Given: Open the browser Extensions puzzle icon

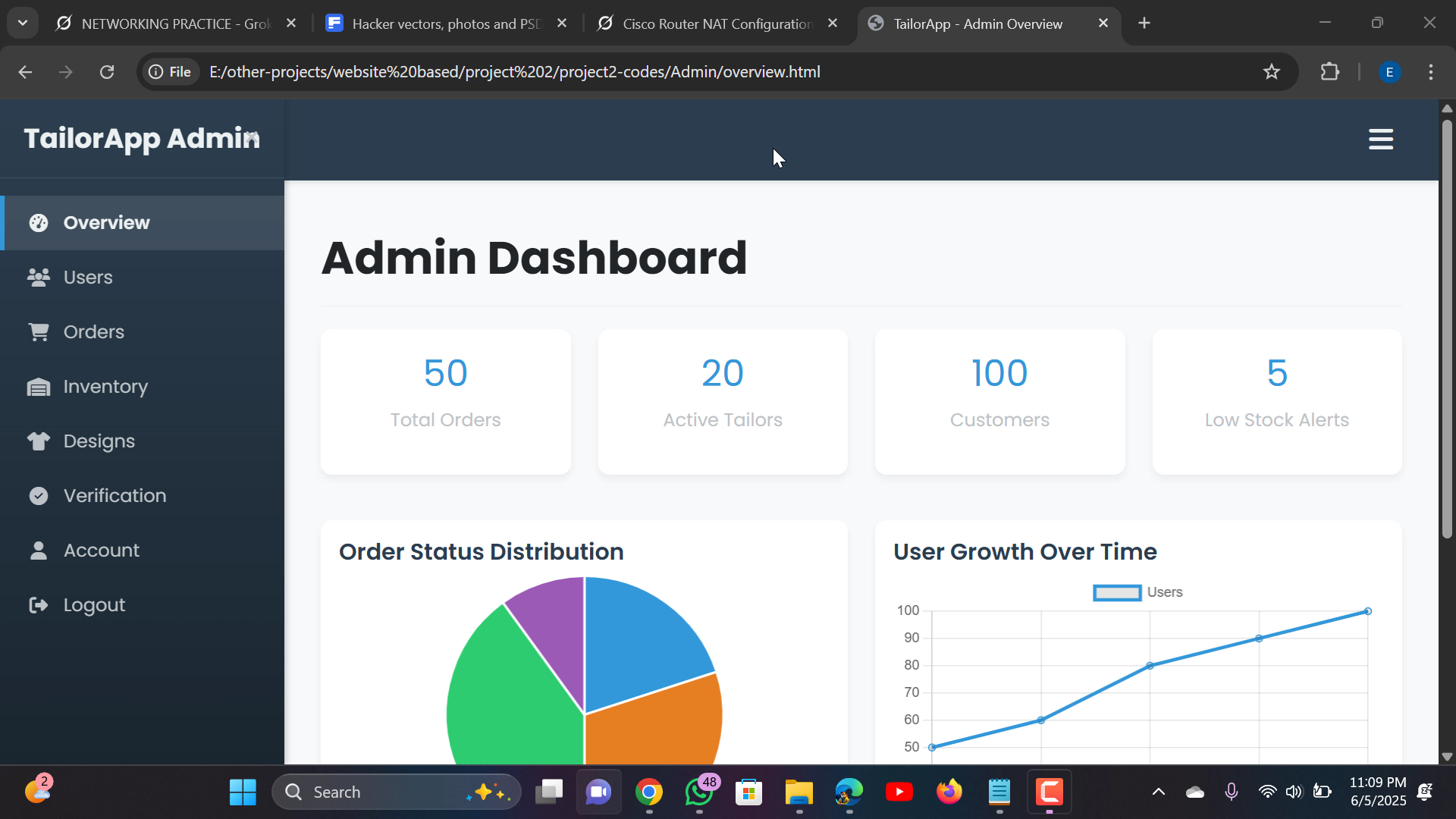Looking at the screenshot, I should click(1330, 72).
